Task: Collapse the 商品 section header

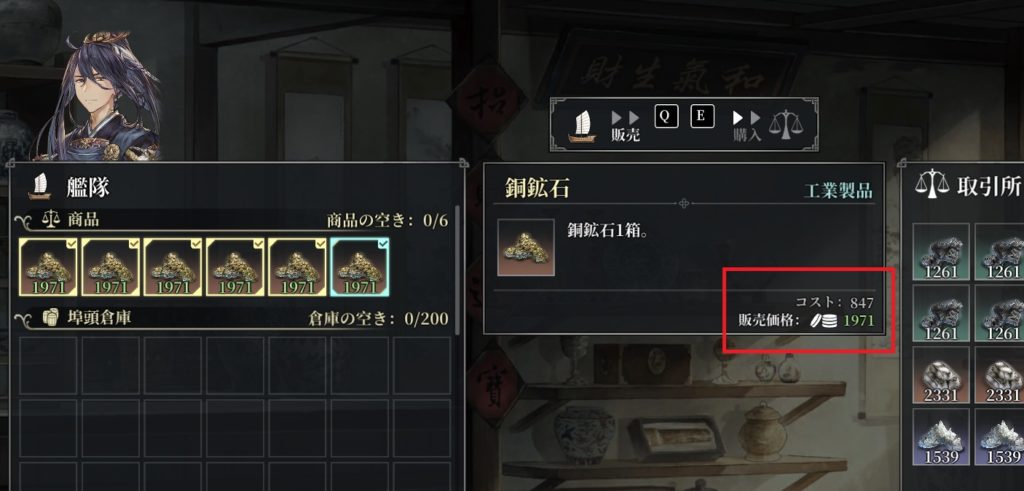Action: [x=232, y=220]
